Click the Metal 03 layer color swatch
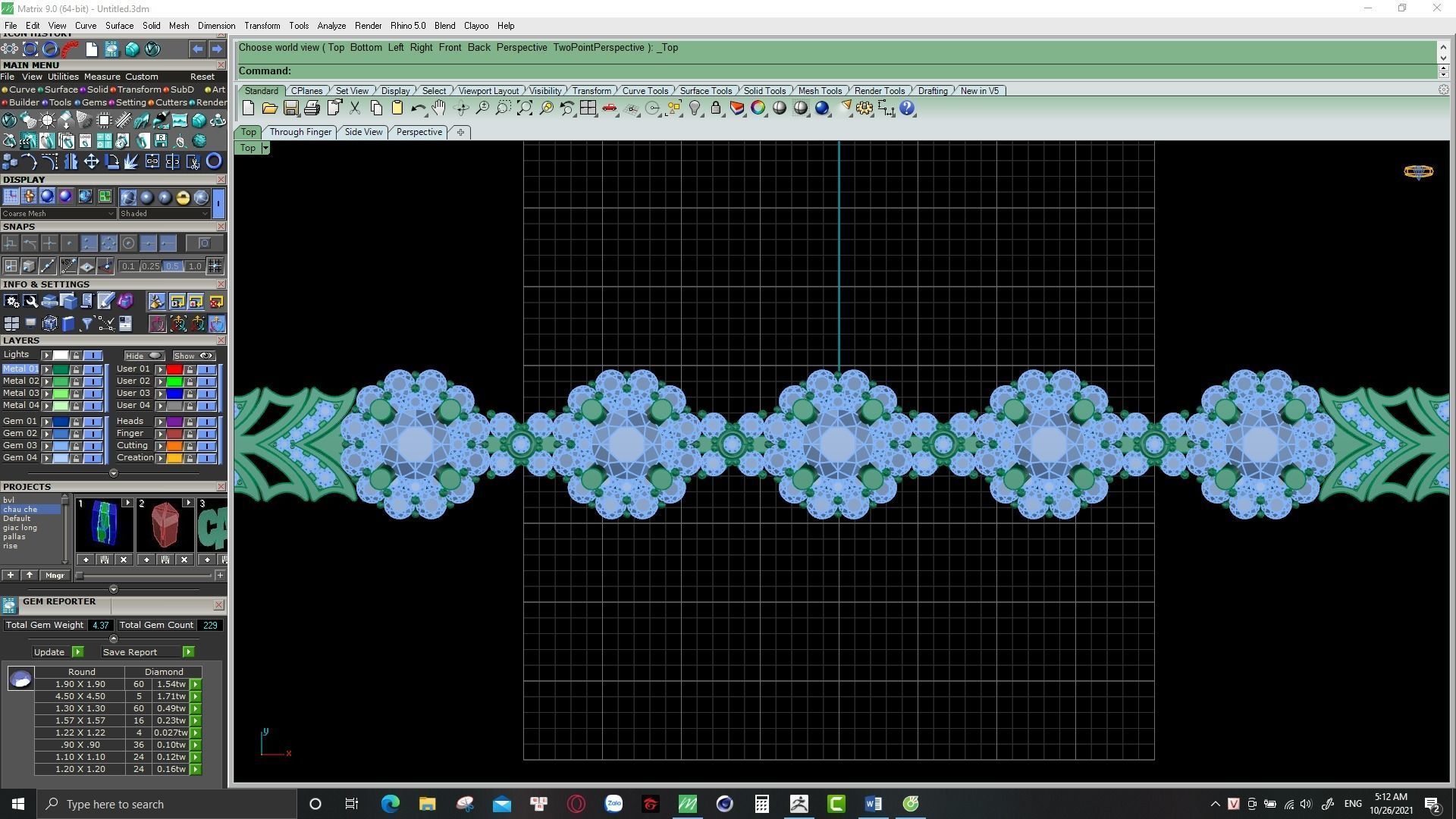Viewport: 1456px width, 819px height. click(61, 394)
